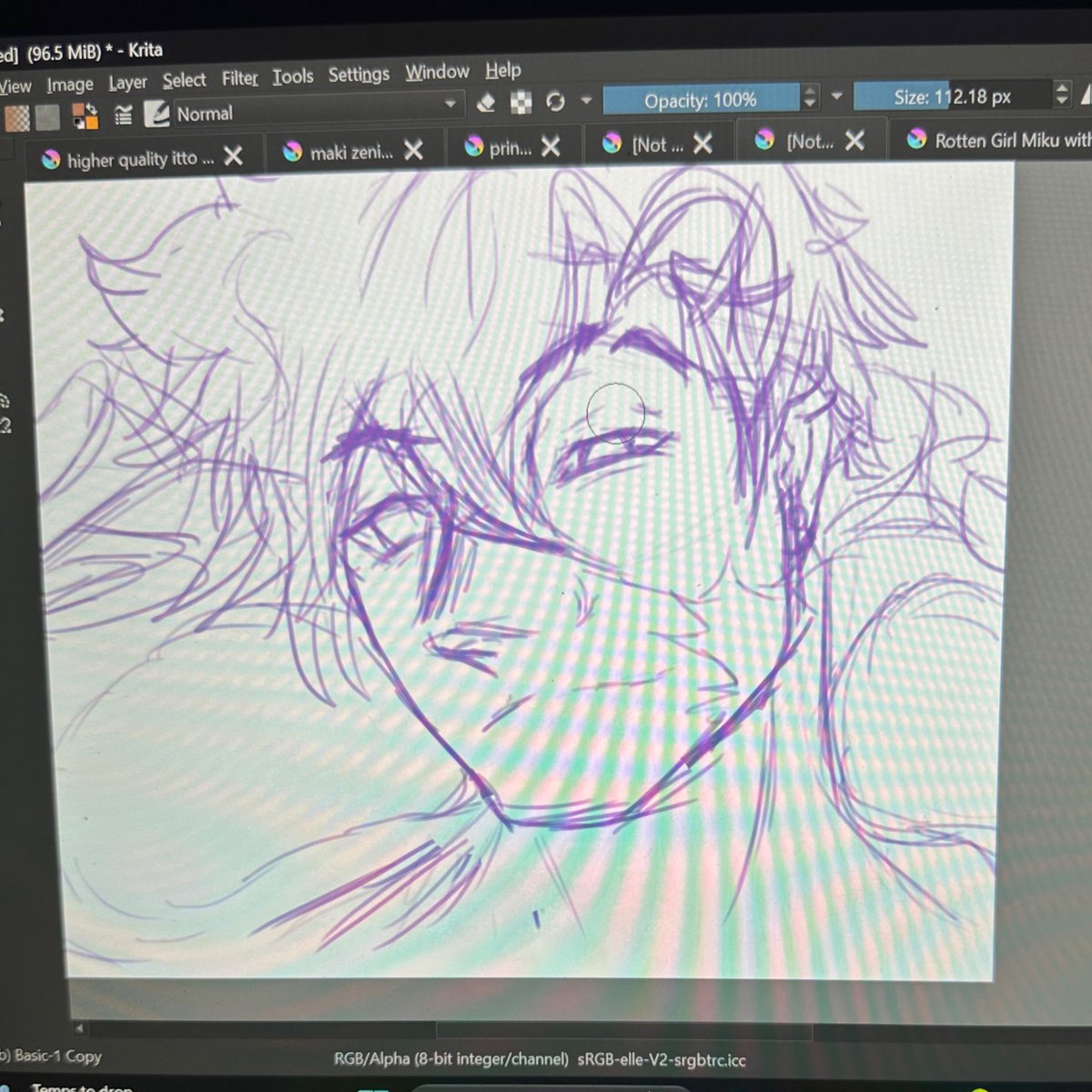Open the Settings menu
1092x1092 pixels.
[359, 75]
